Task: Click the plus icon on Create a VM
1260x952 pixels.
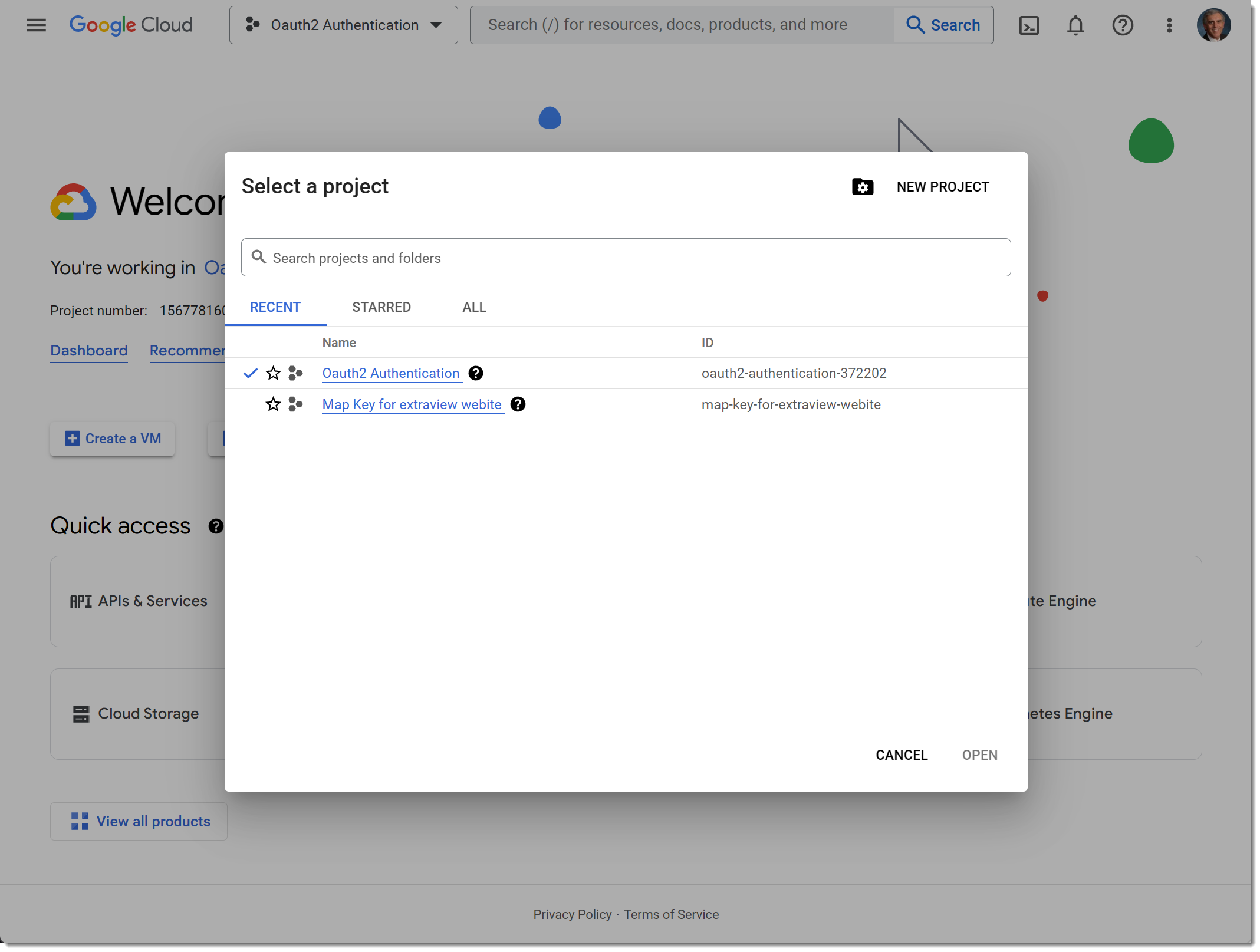Action: click(x=72, y=439)
